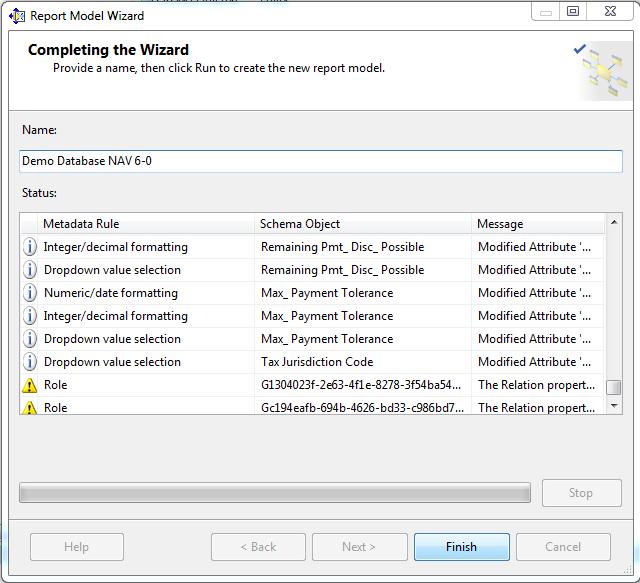Click the Report Model Wizard title icon
The image size is (640, 583).
17,16
